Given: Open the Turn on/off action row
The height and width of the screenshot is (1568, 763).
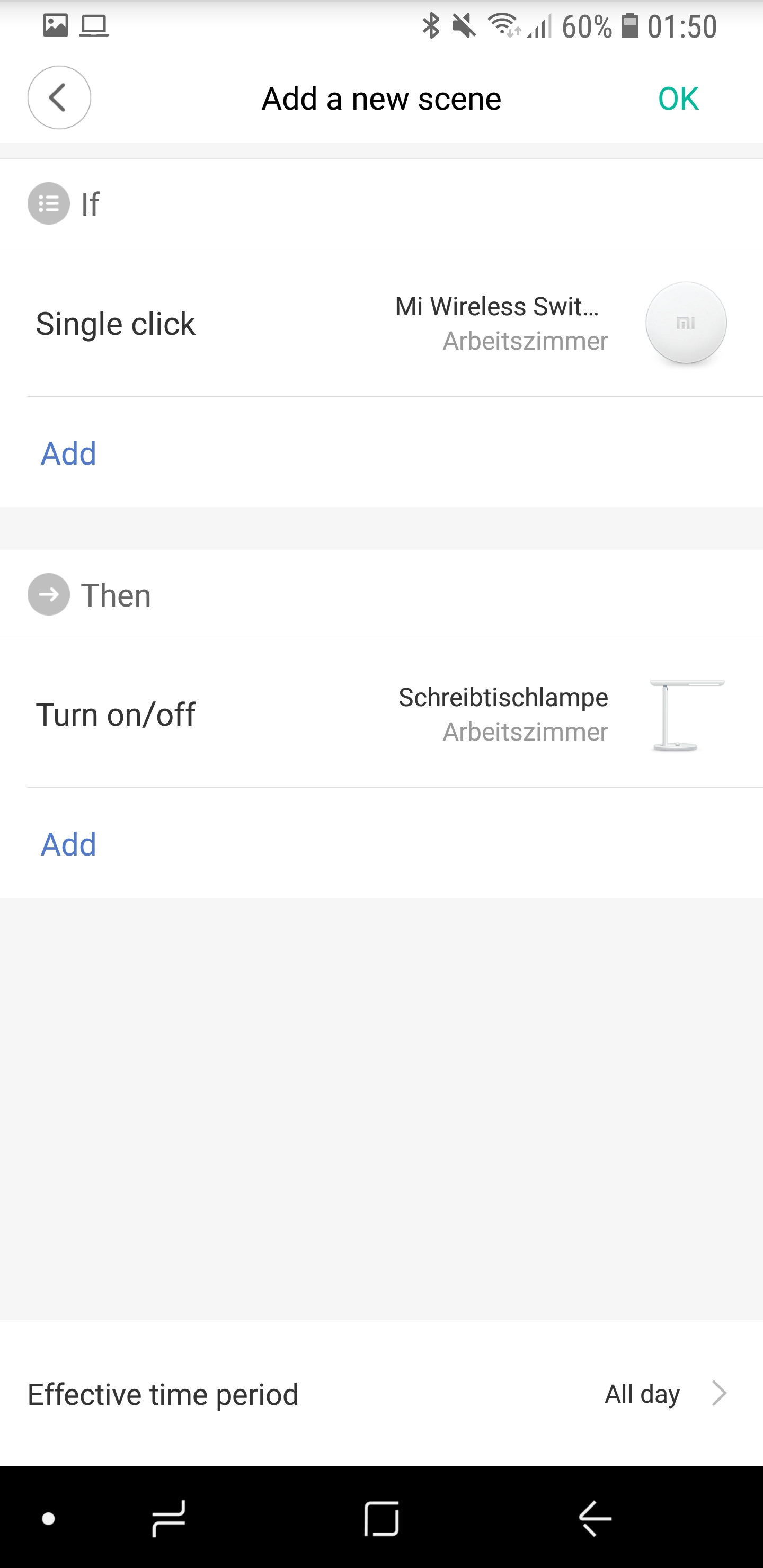Looking at the screenshot, I should pyautogui.click(x=116, y=715).
